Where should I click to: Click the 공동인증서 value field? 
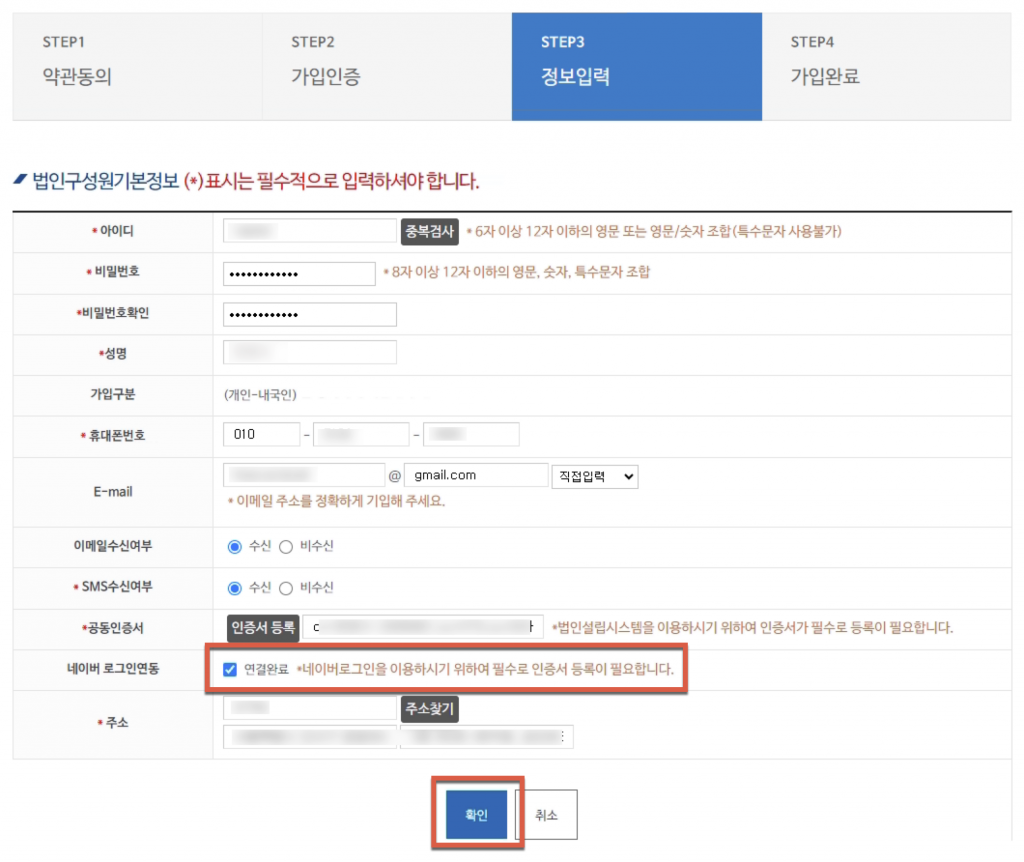click(423, 627)
